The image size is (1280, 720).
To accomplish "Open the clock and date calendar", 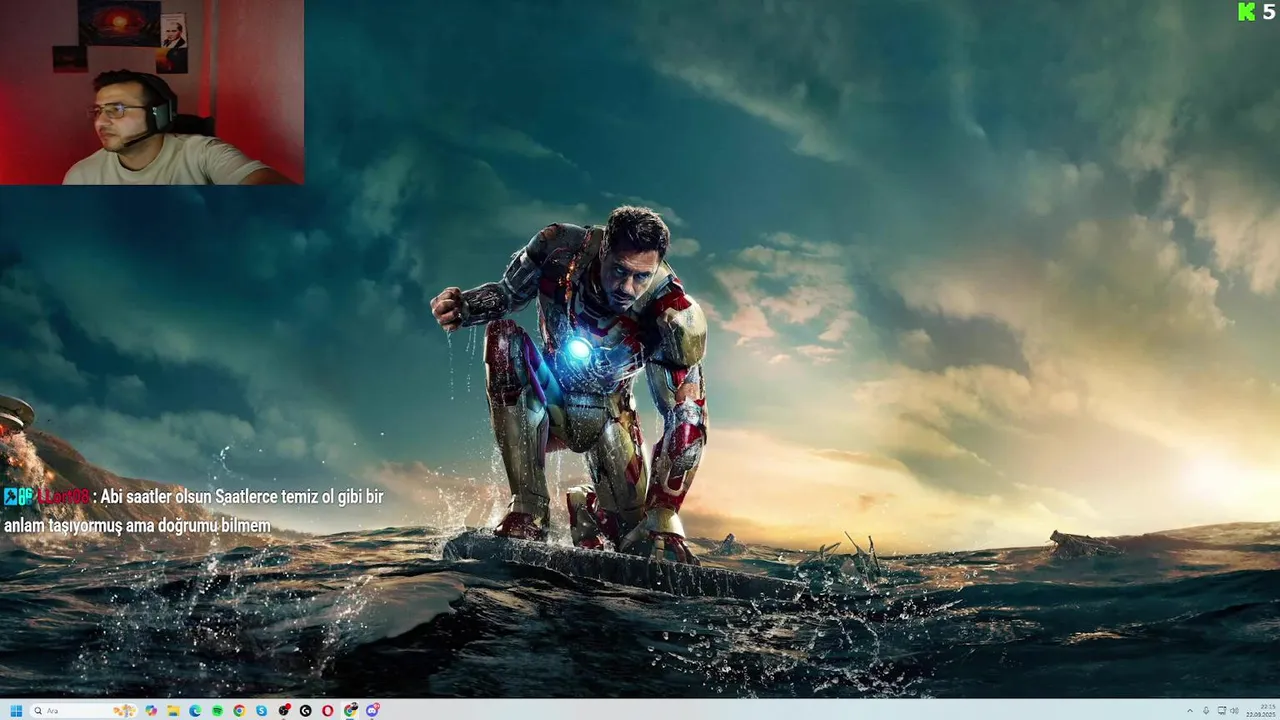I will (1260, 711).
